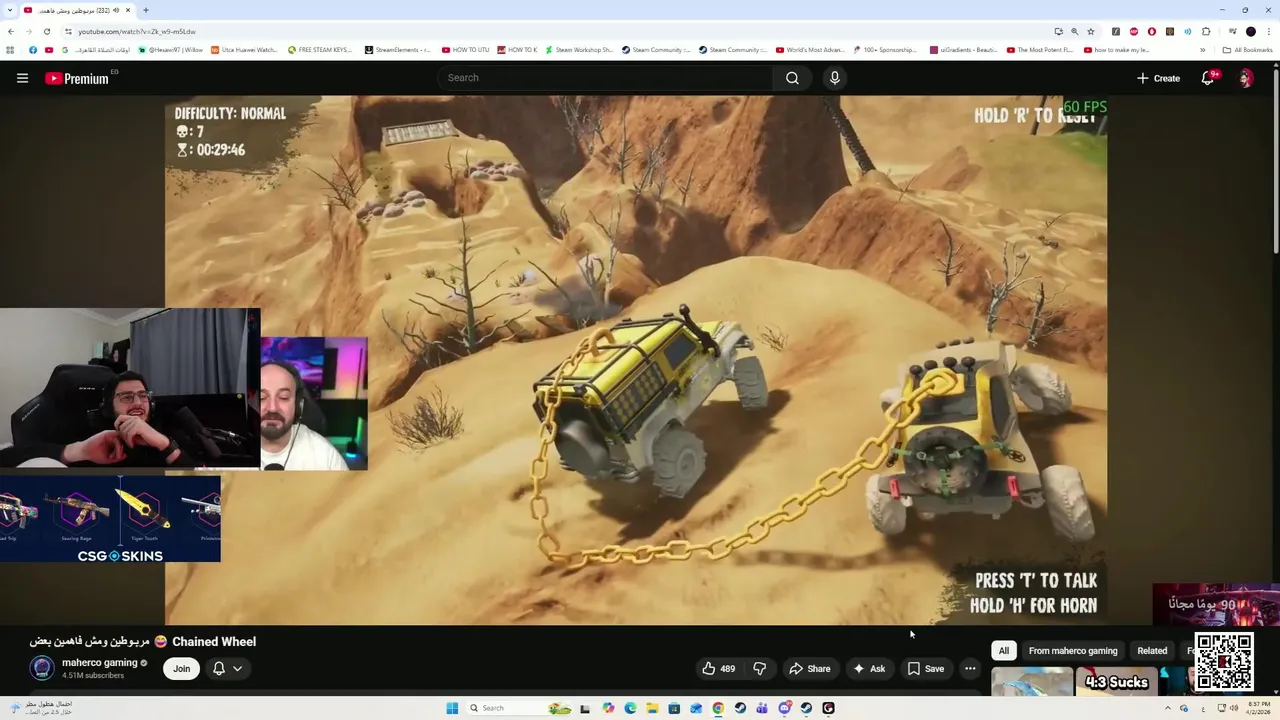Screen dimensions: 1280x720
Task: Open Microsoft Edge from taskbar
Action: coord(630,708)
